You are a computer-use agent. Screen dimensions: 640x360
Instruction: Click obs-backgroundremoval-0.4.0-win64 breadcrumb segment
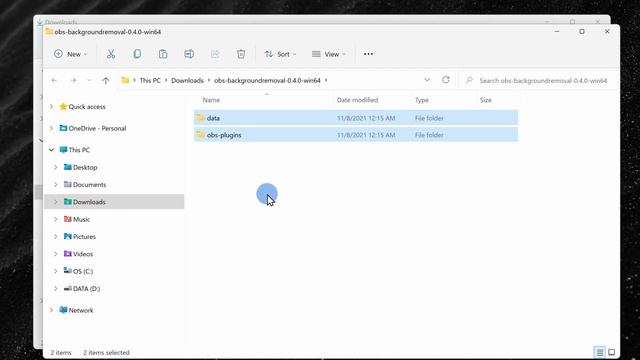(267, 80)
